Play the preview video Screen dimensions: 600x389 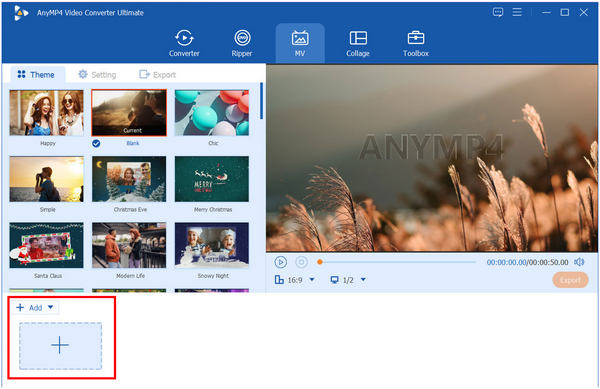point(280,262)
